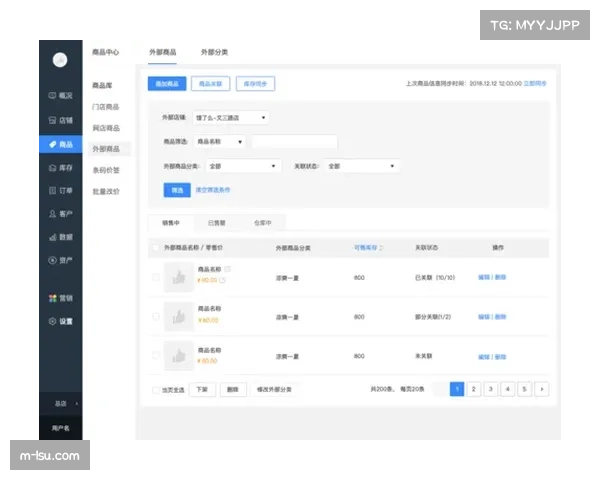Check the select-all box in table header
600x480 pixels.
tap(156, 247)
